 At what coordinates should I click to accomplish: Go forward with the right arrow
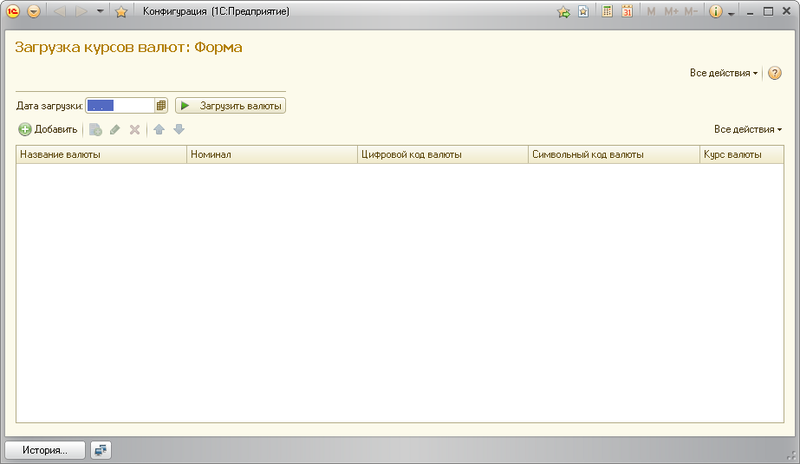point(81,11)
